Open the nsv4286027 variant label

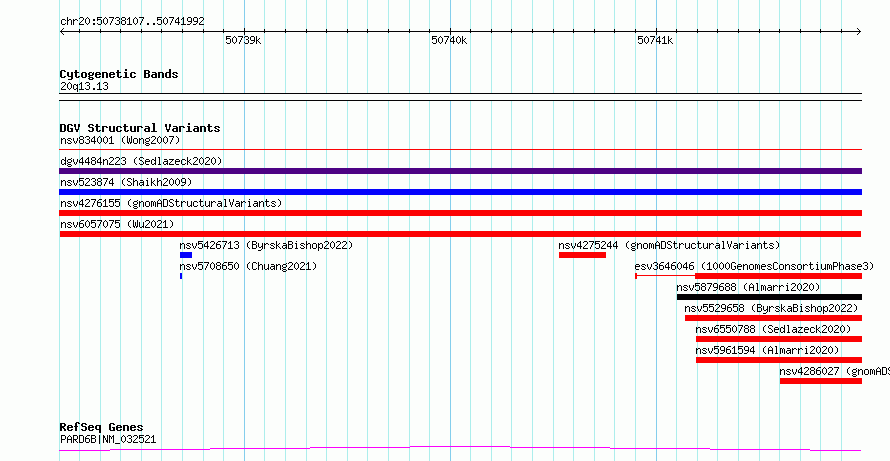pyautogui.click(x=834, y=371)
